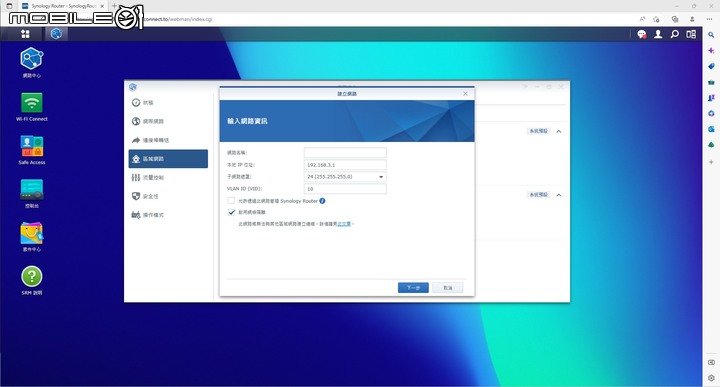720x387 pixels.
Task: Open the Control Panel desktop icon
Action: [31, 190]
